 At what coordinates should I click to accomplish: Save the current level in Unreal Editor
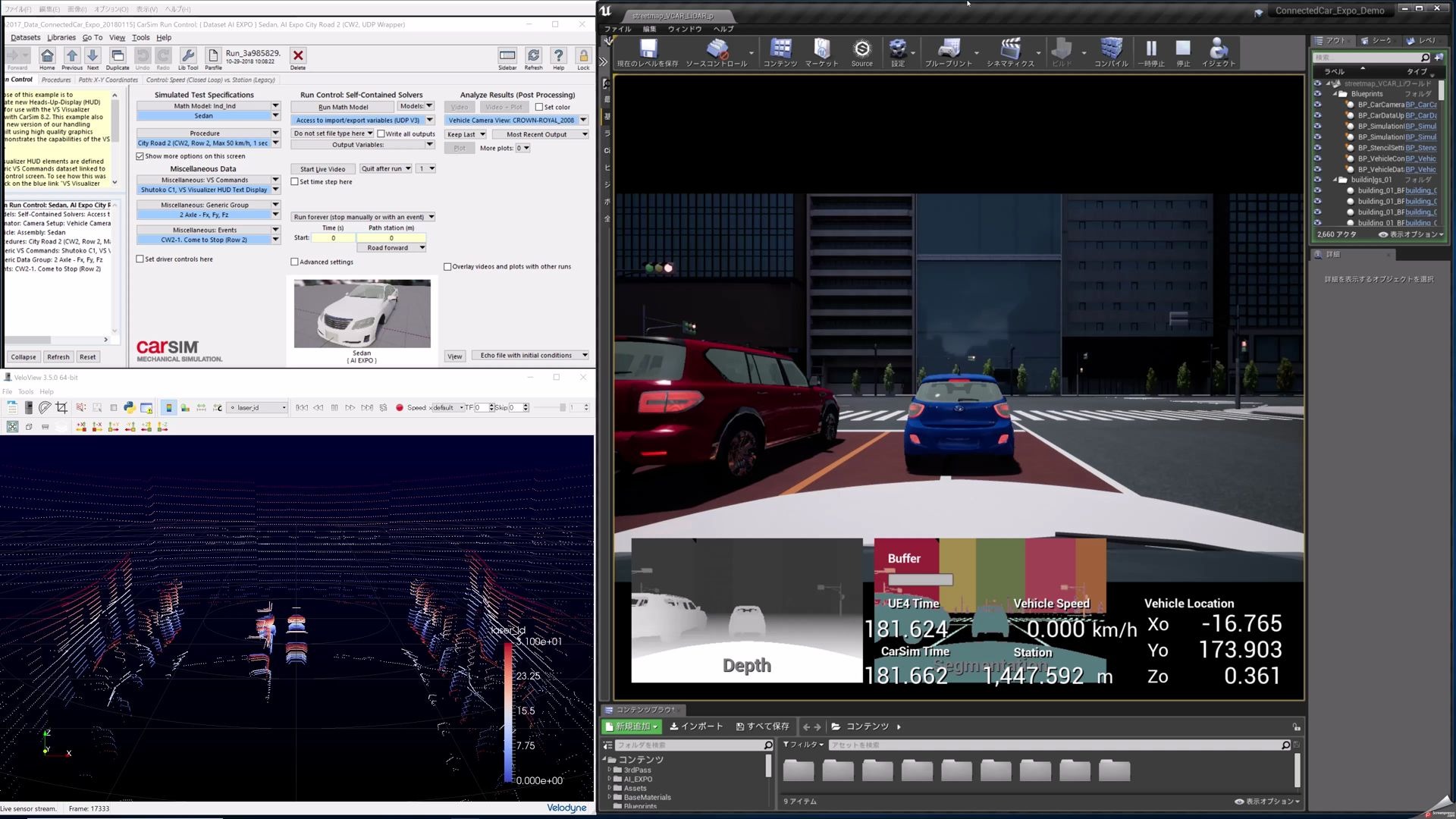point(648,50)
